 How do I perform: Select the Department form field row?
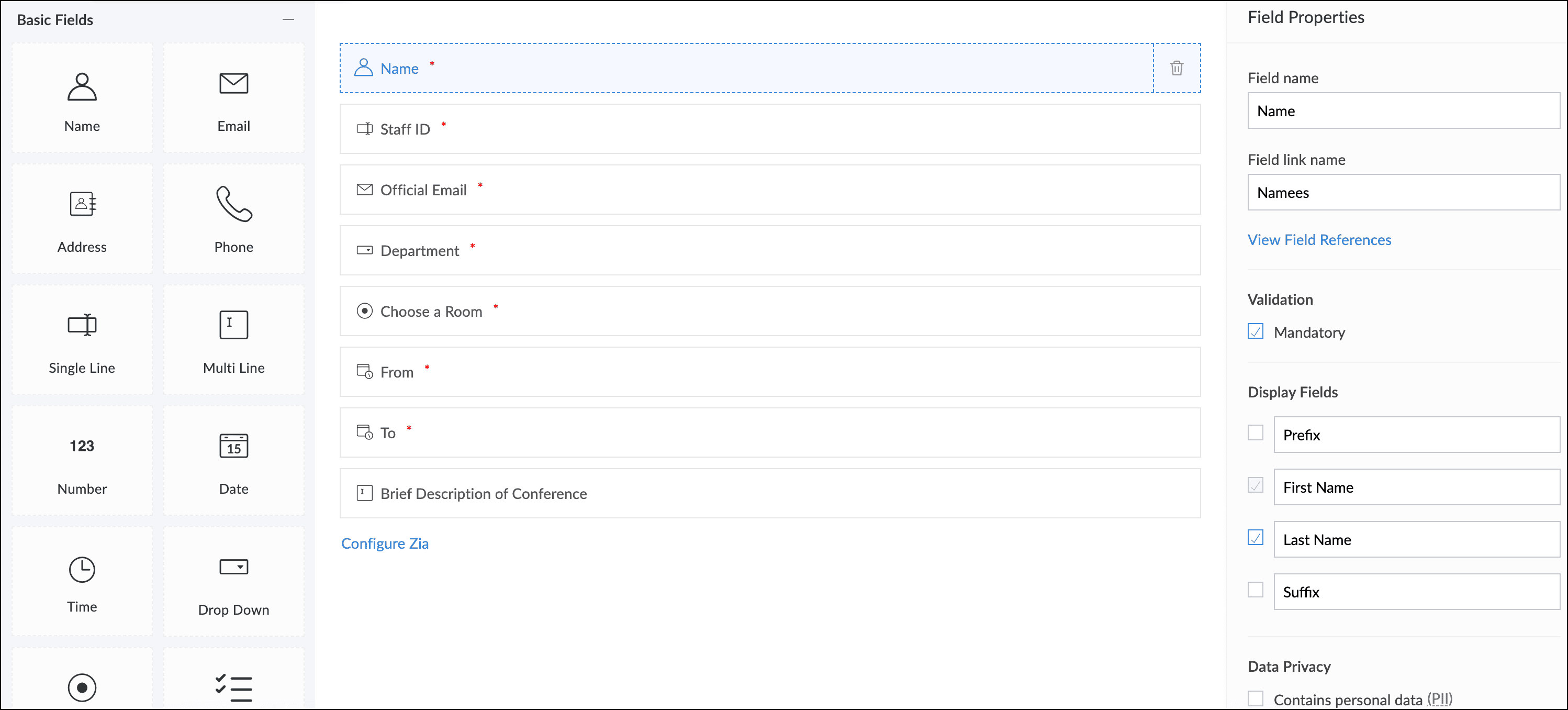point(769,250)
